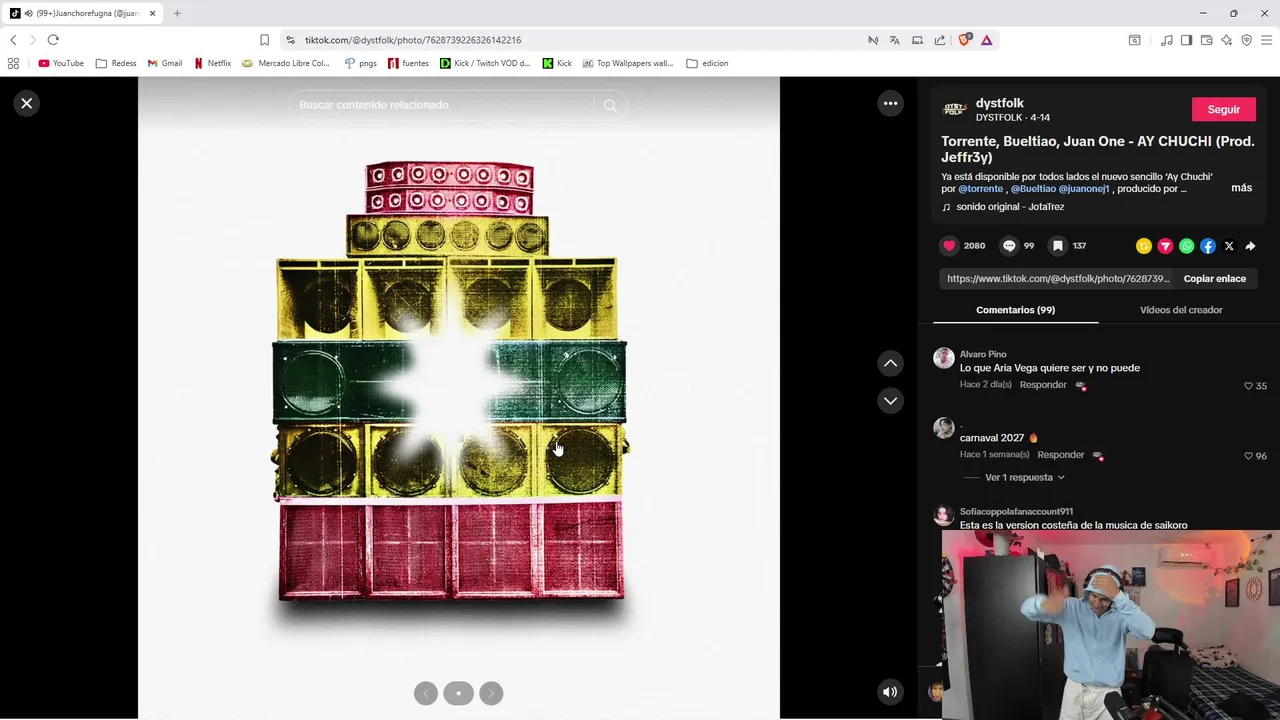
Task: Open the three-dot more options menu
Action: pyautogui.click(x=890, y=103)
